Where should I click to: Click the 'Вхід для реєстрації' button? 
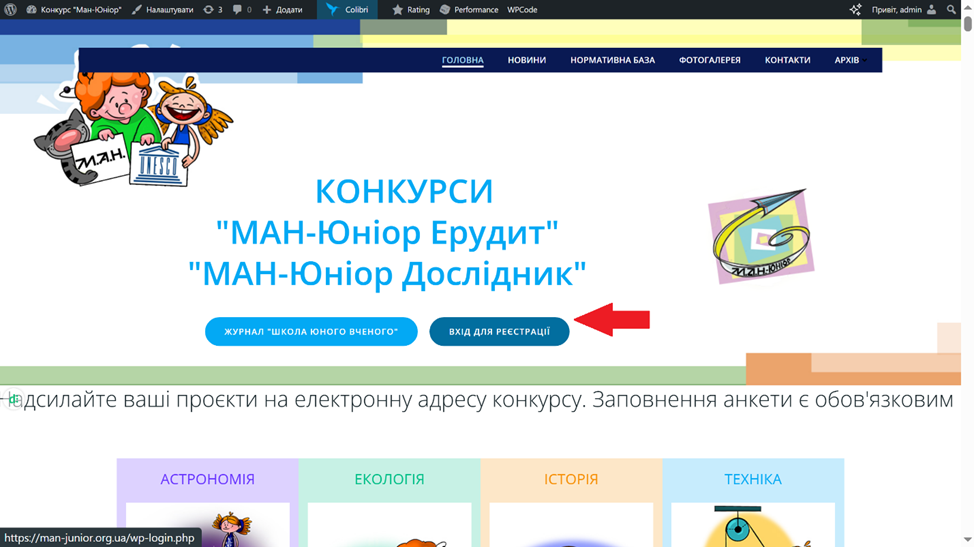click(499, 332)
